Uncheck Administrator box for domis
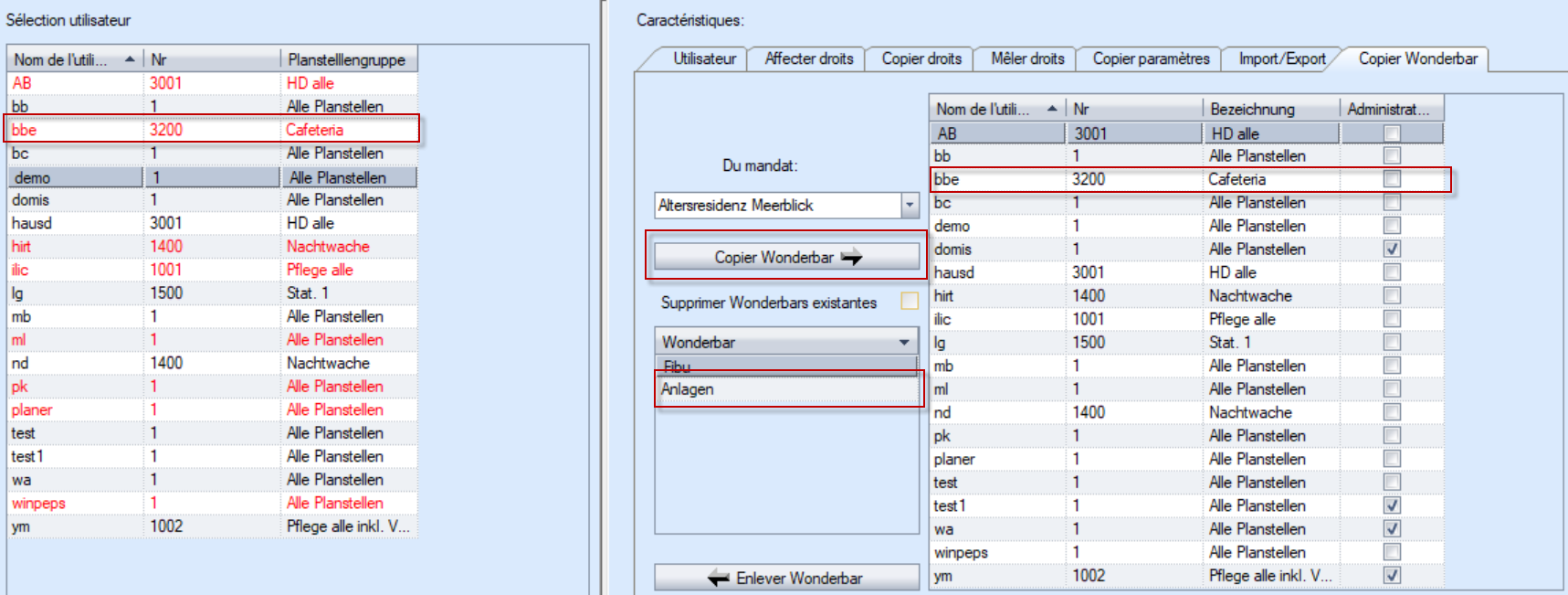 click(x=1391, y=249)
